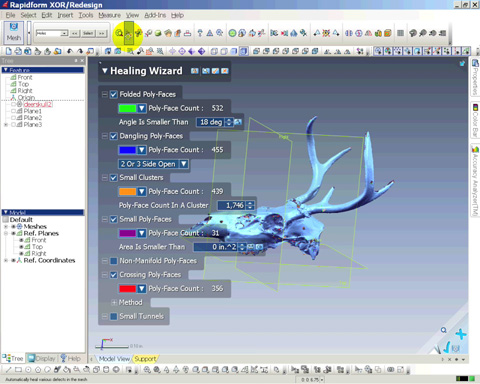Click the magnifier icon in viewport corner
This screenshot has height=384, width=480.
click(x=443, y=330)
